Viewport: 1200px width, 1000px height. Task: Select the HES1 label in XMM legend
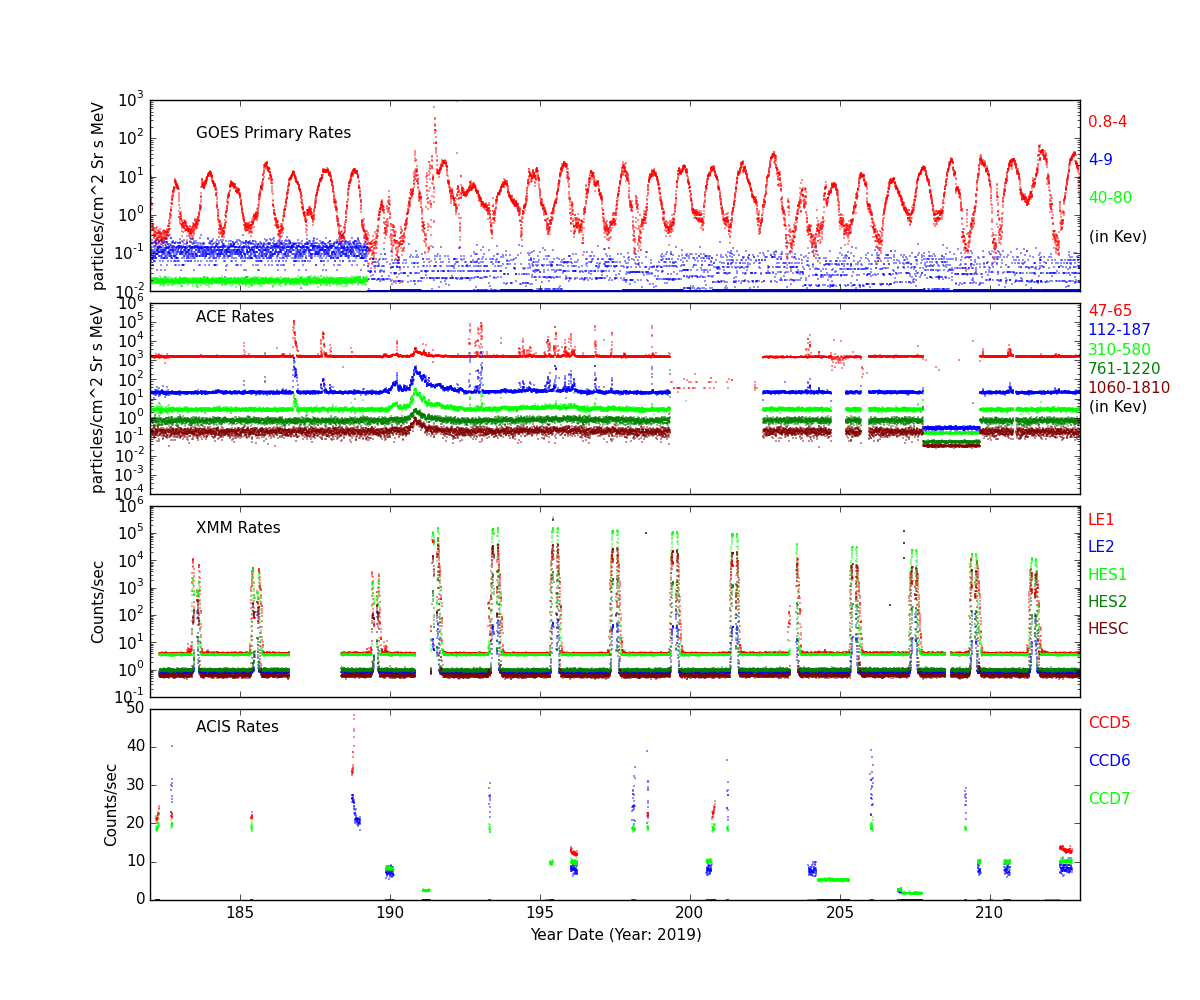[1107, 575]
